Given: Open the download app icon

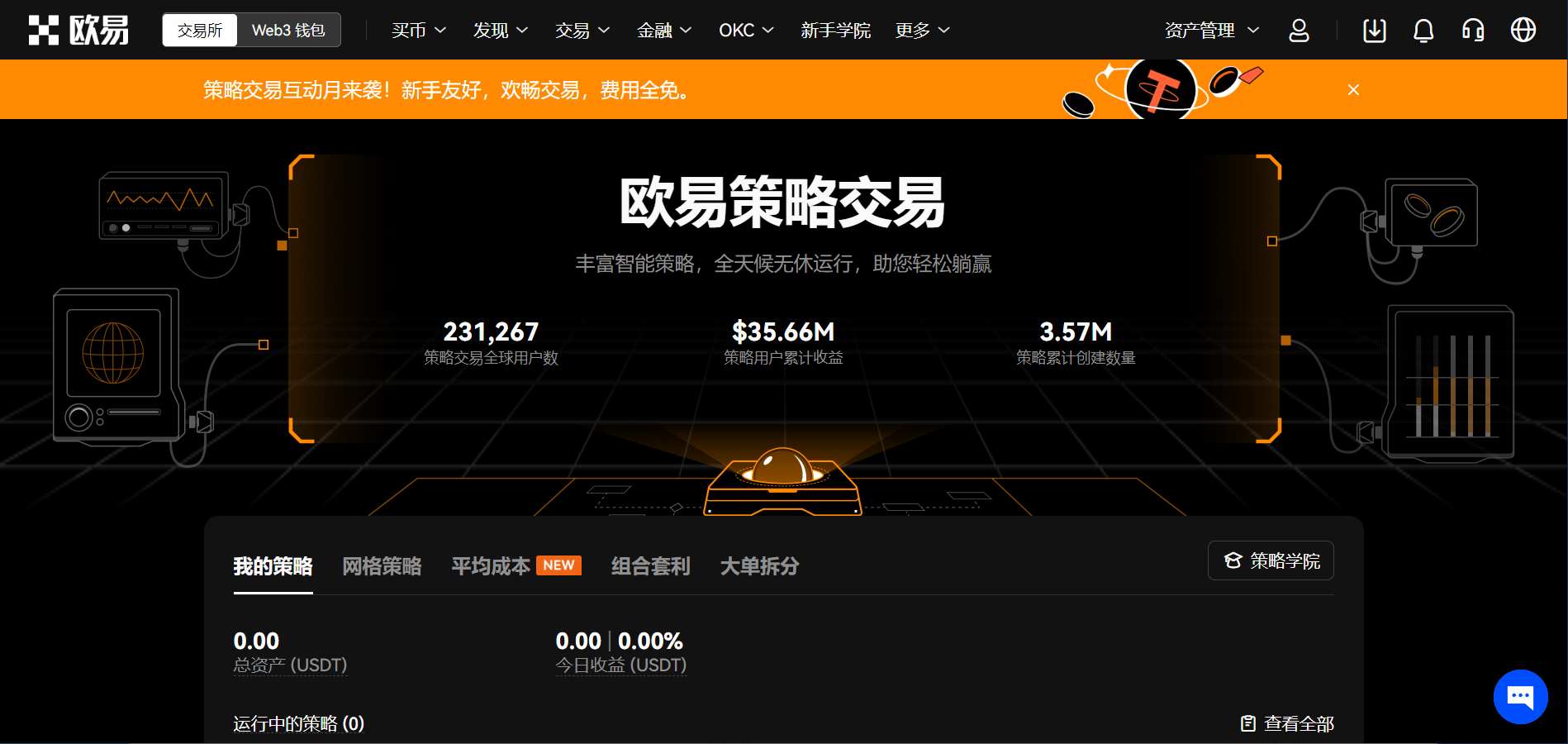Looking at the screenshot, I should click(x=1374, y=31).
